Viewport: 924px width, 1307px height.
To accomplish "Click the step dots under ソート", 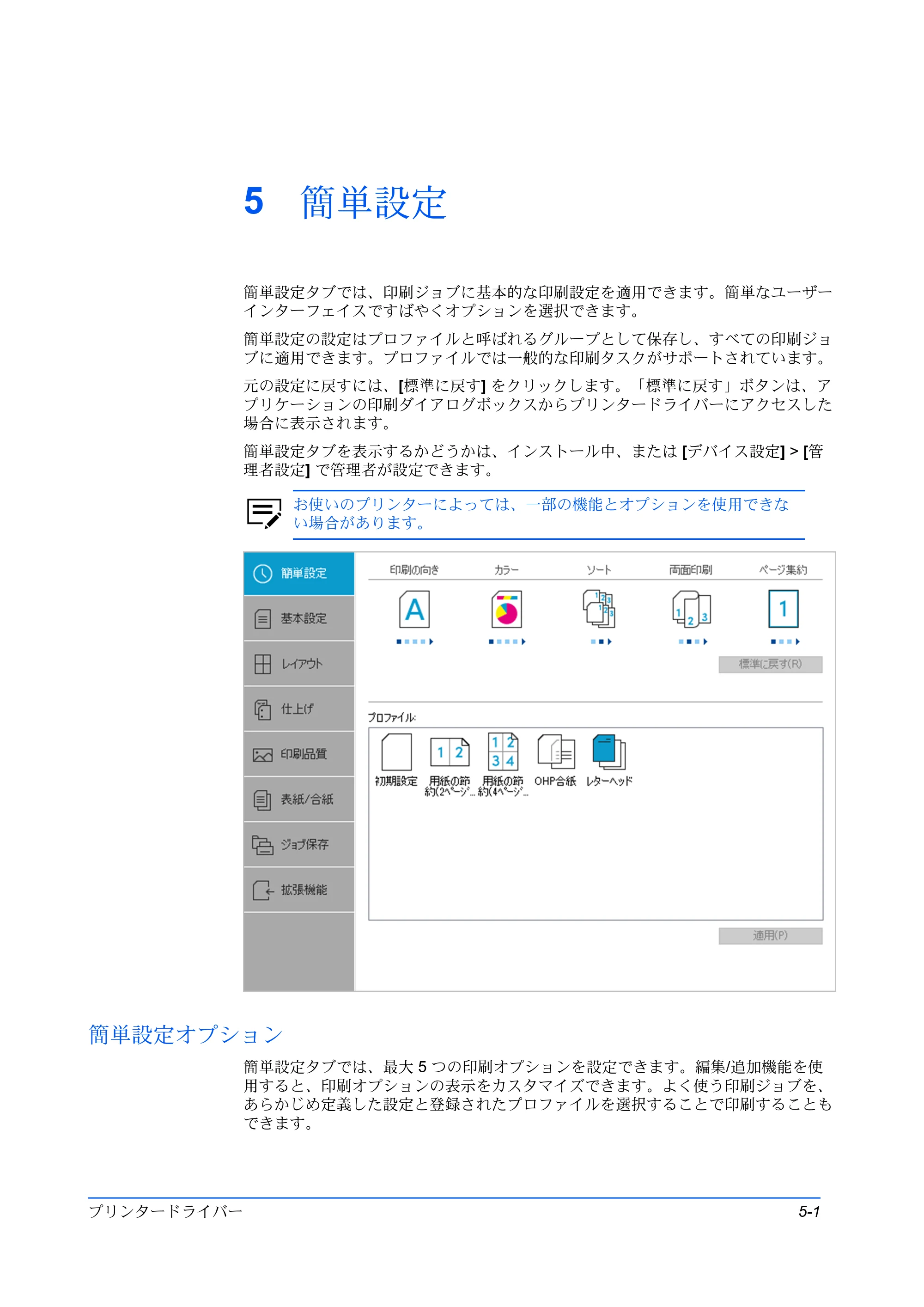I will [601, 641].
